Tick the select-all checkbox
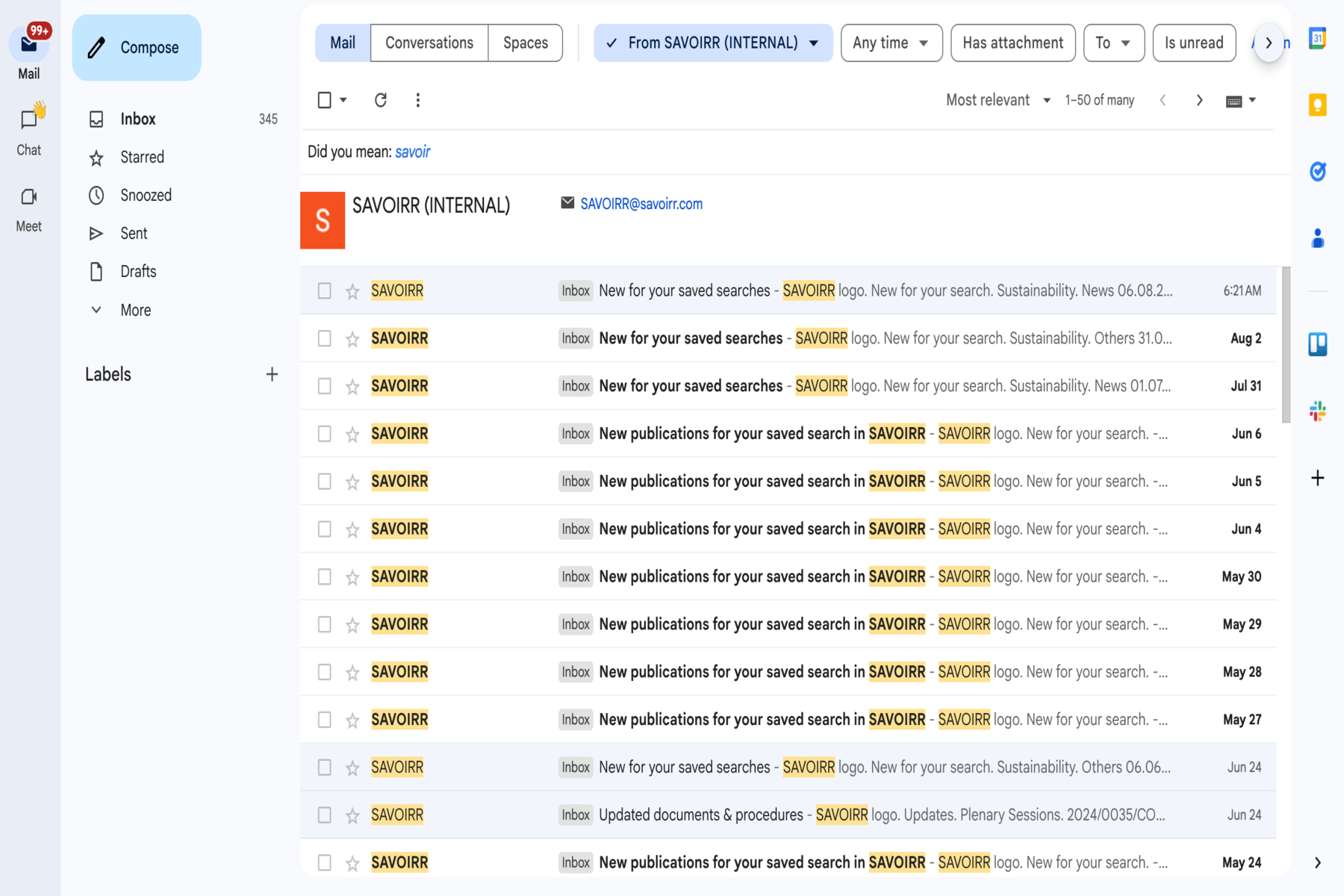Screen dimensions: 1344x896 pyautogui.click(x=324, y=100)
